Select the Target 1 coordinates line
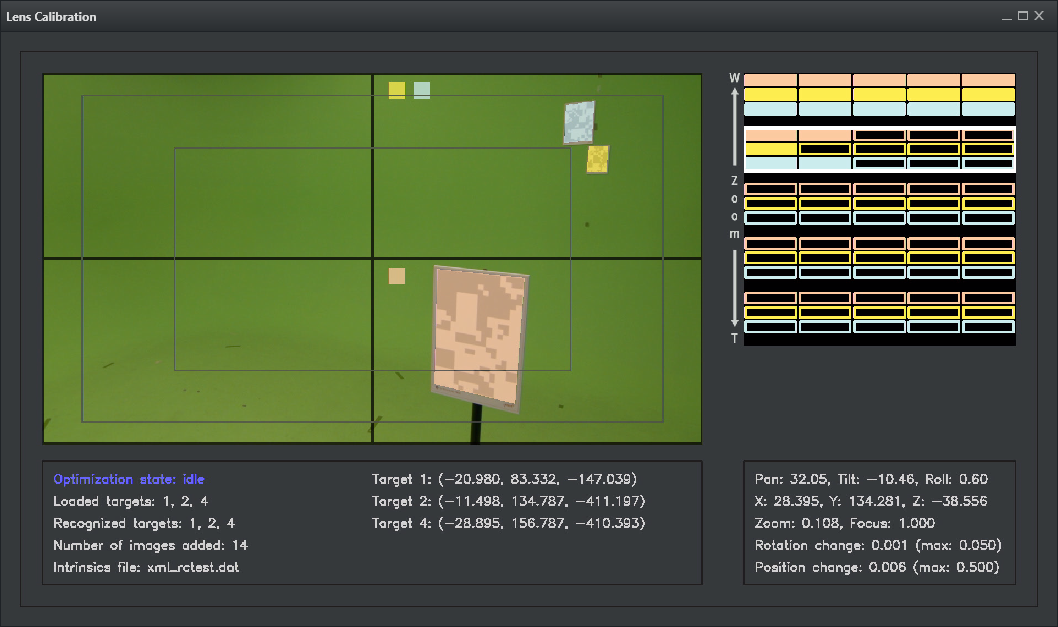Viewport: 1058px width, 627px height. [x=504, y=479]
